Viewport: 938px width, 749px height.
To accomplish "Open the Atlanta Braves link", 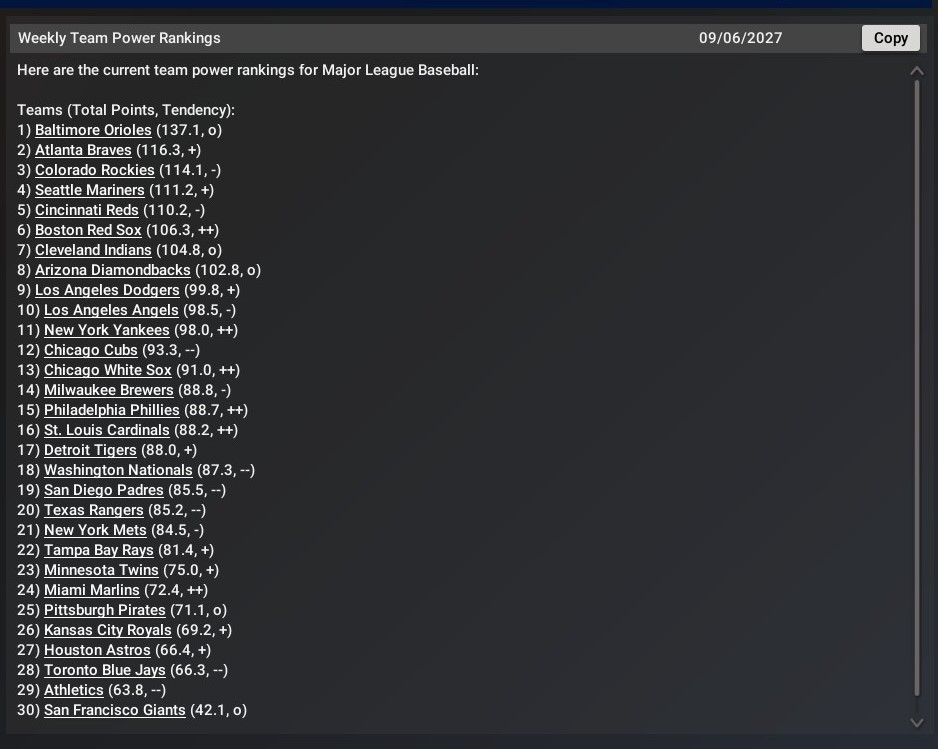I will (83, 150).
